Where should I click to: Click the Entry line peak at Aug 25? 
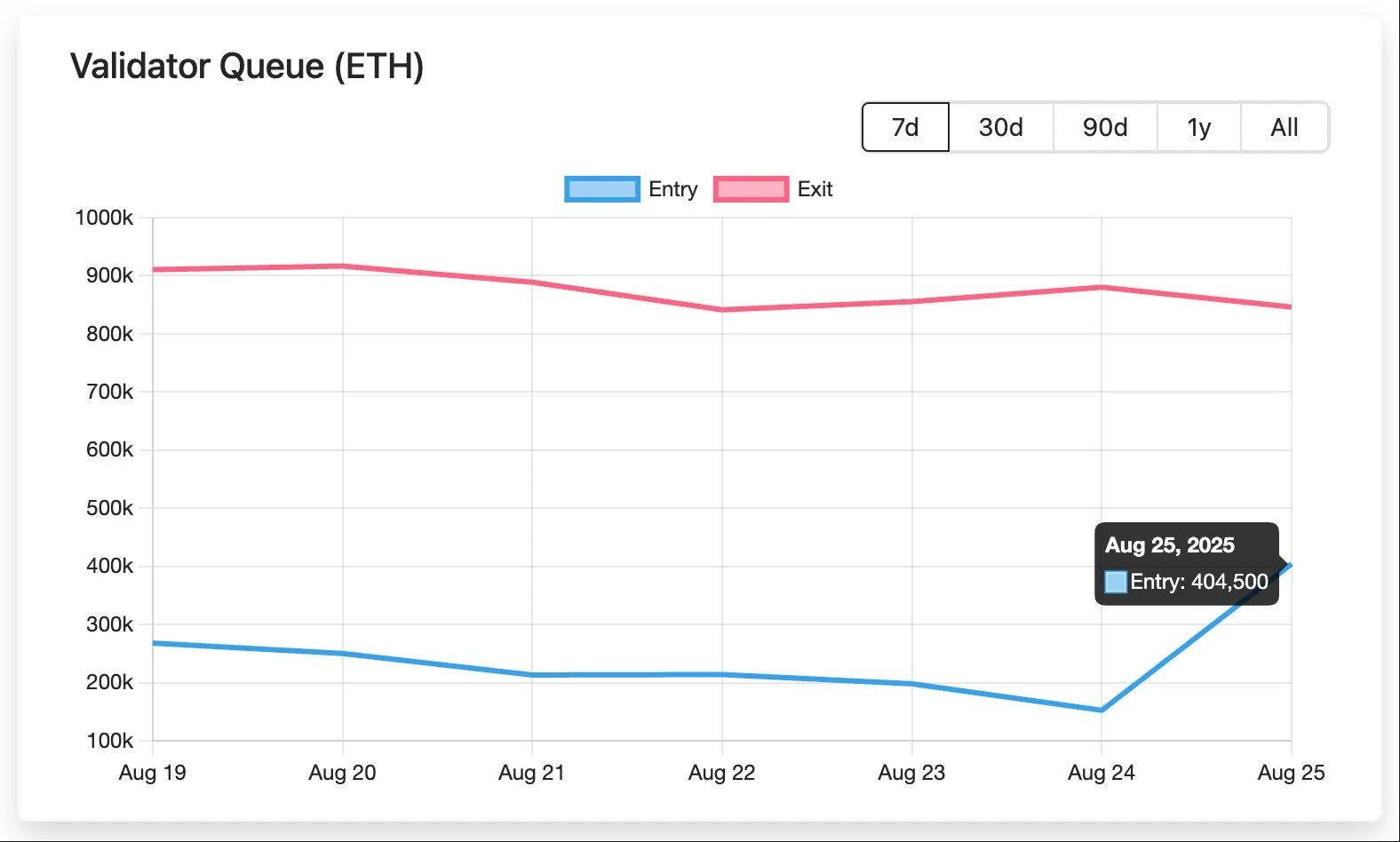pos(1290,563)
